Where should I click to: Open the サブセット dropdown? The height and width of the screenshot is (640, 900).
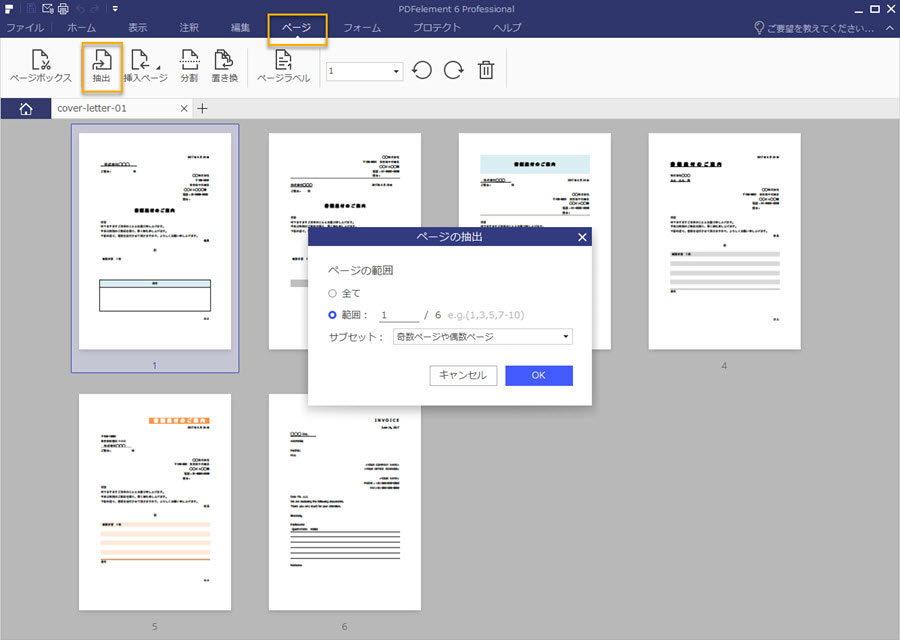483,336
